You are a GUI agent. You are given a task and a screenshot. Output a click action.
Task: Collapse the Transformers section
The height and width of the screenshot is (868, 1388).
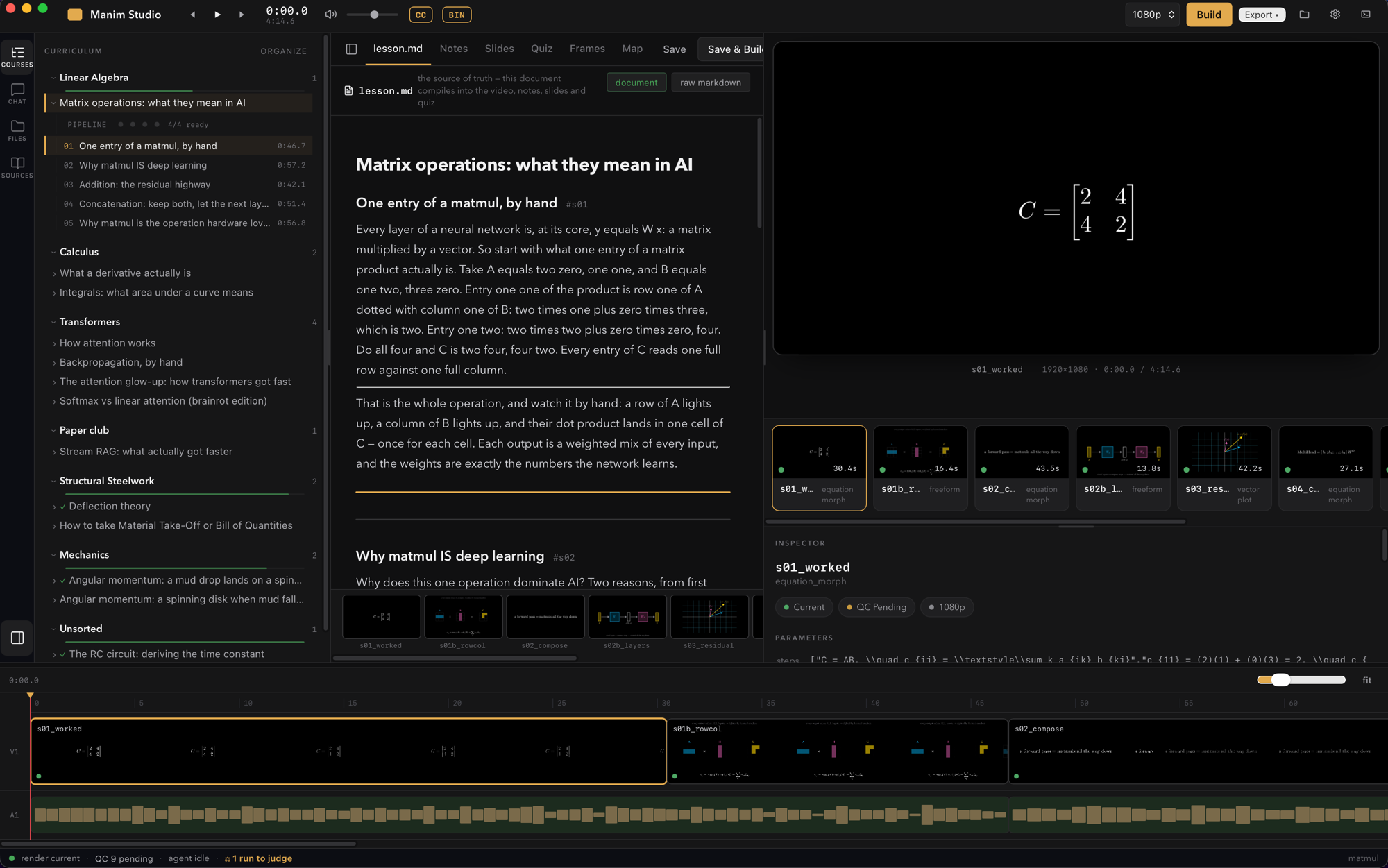point(53,322)
